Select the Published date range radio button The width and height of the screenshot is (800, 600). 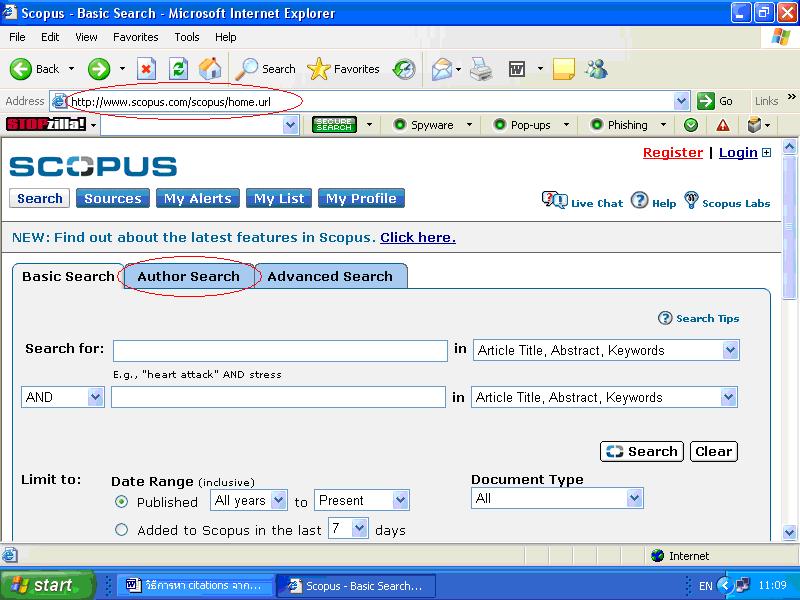pyautogui.click(x=121, y=502)
